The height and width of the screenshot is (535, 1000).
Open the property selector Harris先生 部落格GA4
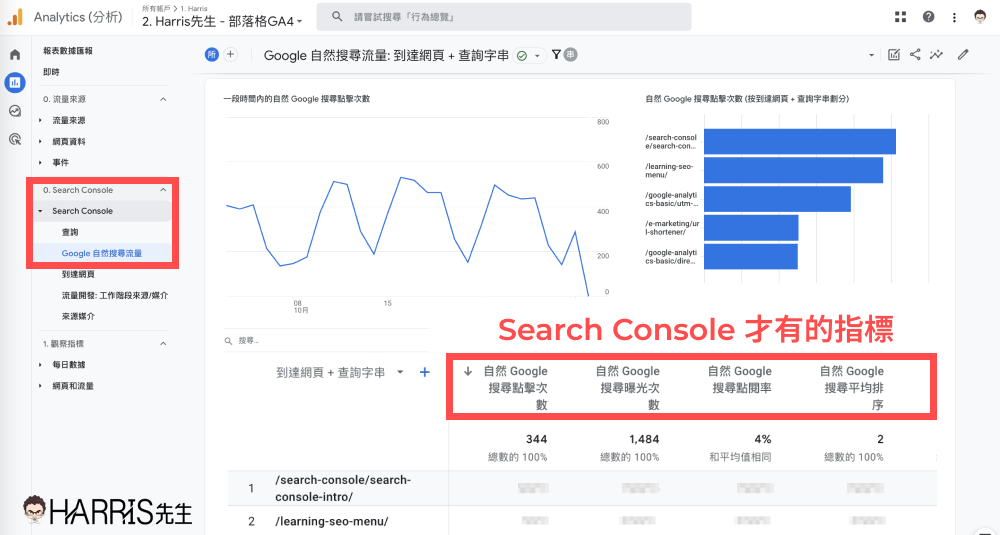[x=221, y=21]
